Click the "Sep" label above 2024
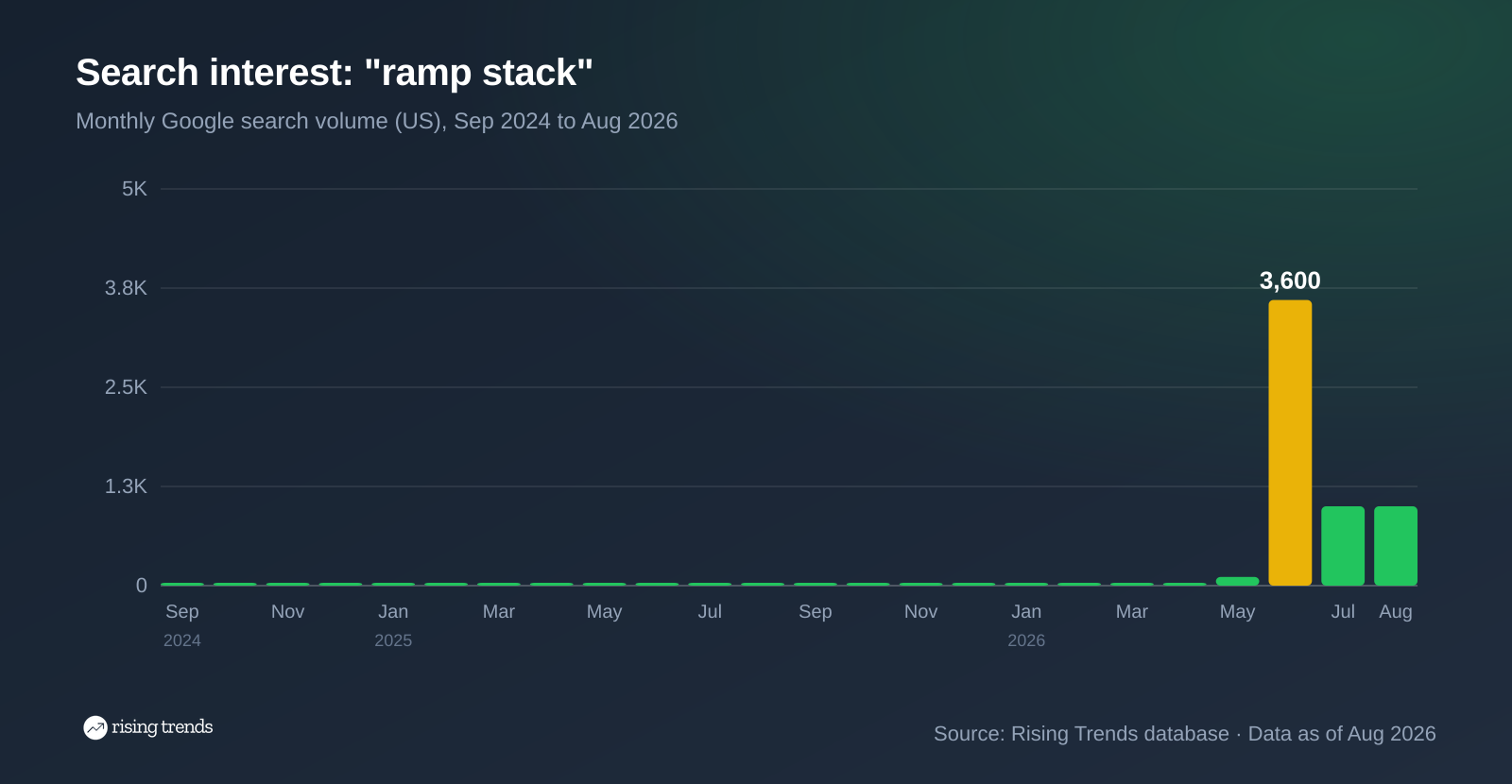This screenshot has width=1512, height=784. pos(182,612)
